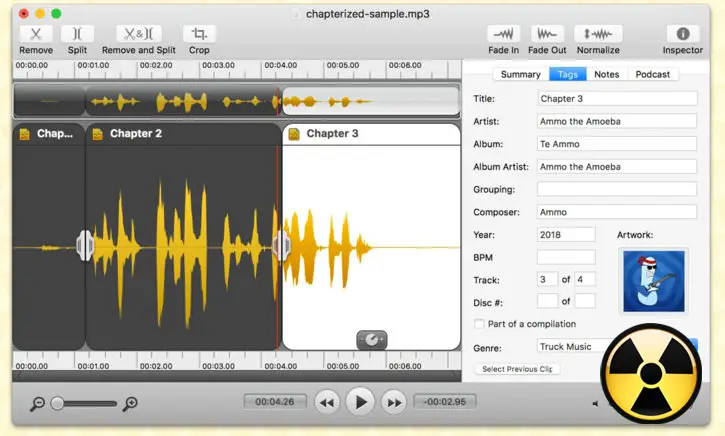Click the Album field
725x436 pixels.
[617, 144]
